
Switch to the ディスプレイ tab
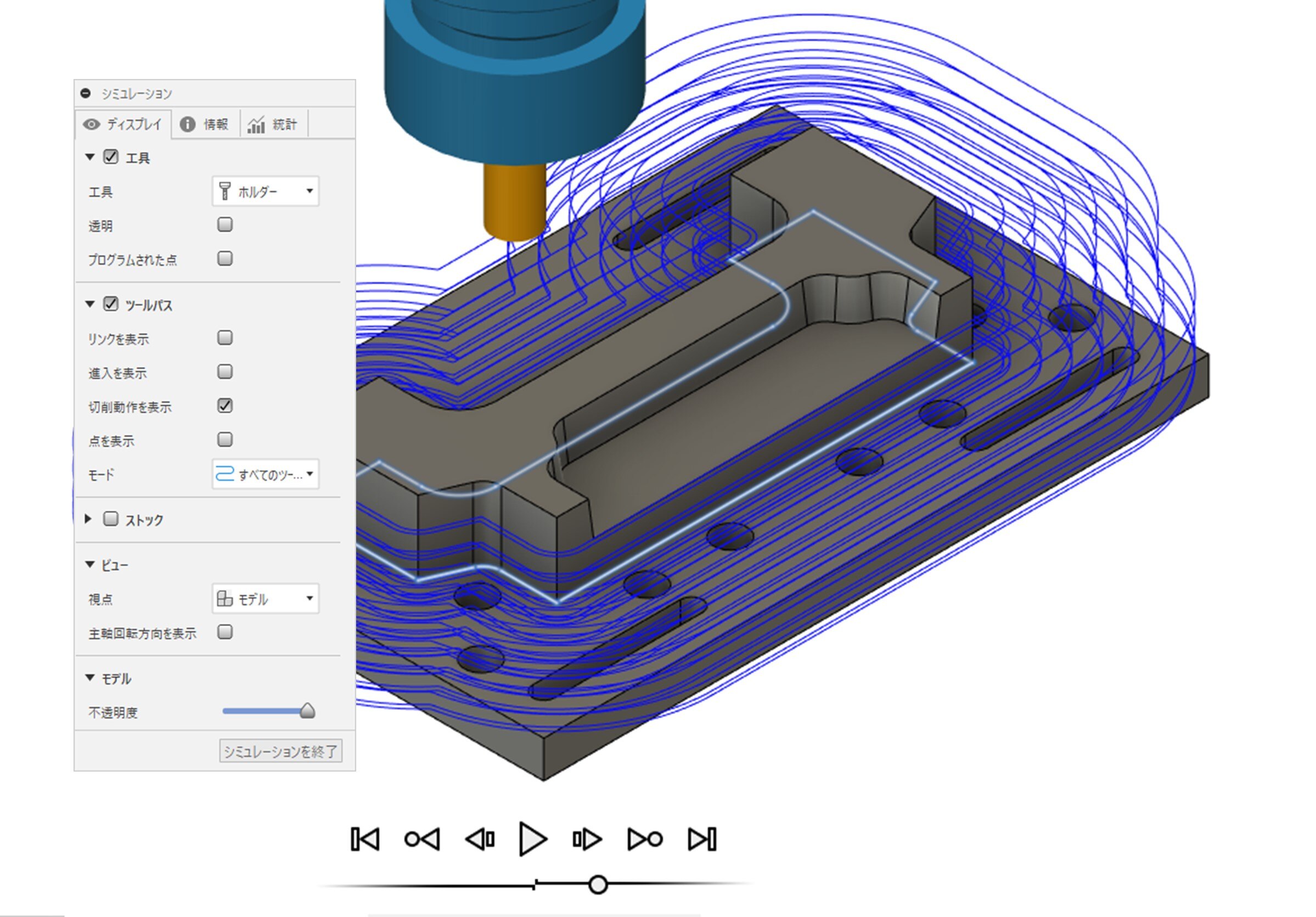pos(123,125)
